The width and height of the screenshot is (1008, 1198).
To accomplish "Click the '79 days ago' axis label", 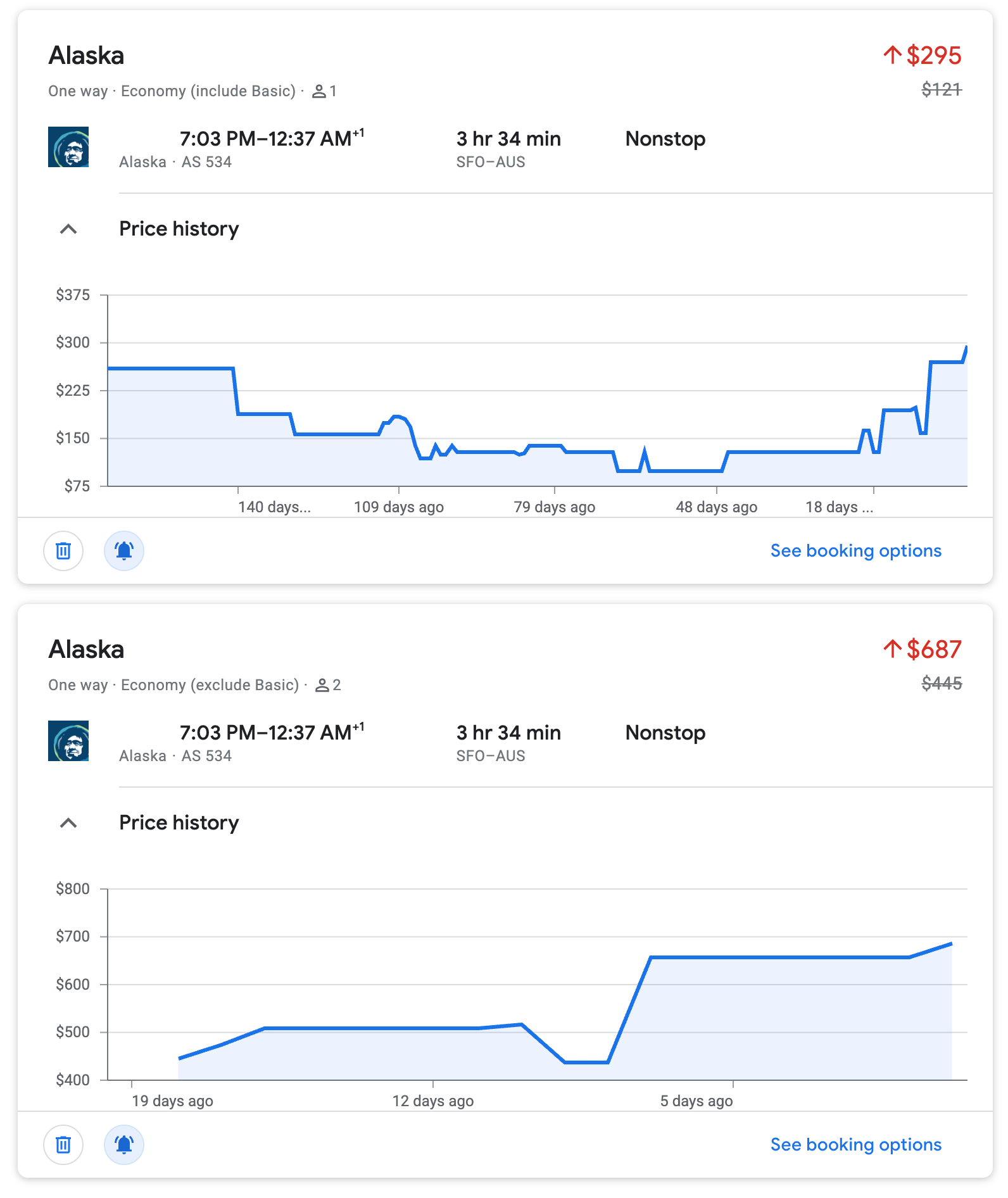I will pyautogui.click(x=555, y=507).
